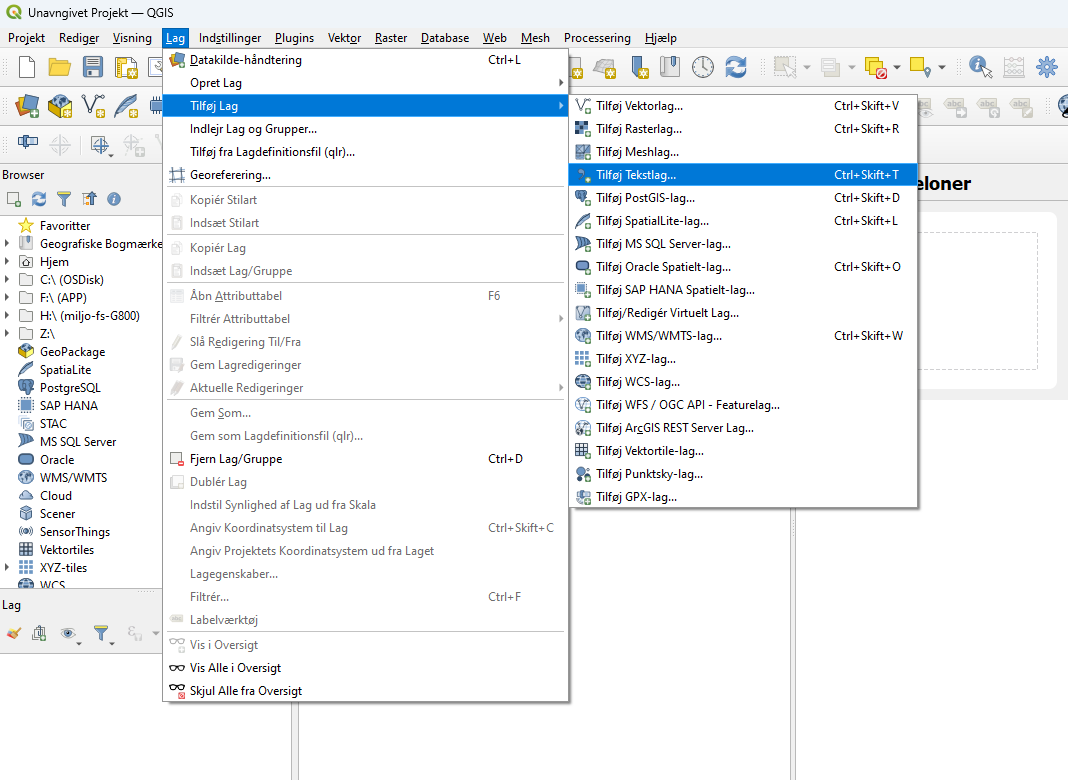Click the New GeoPackage Layer toolbar icon

[60, 106]
